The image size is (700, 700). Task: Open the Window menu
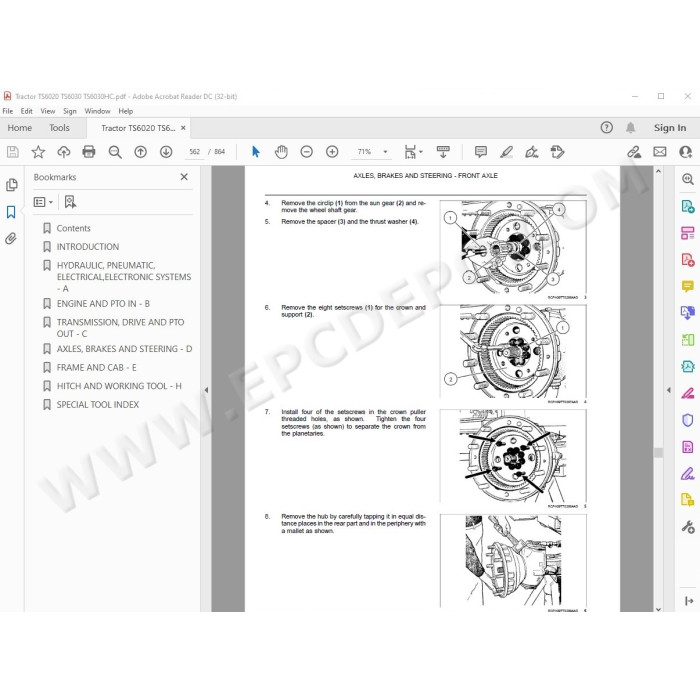pos(97,111)
